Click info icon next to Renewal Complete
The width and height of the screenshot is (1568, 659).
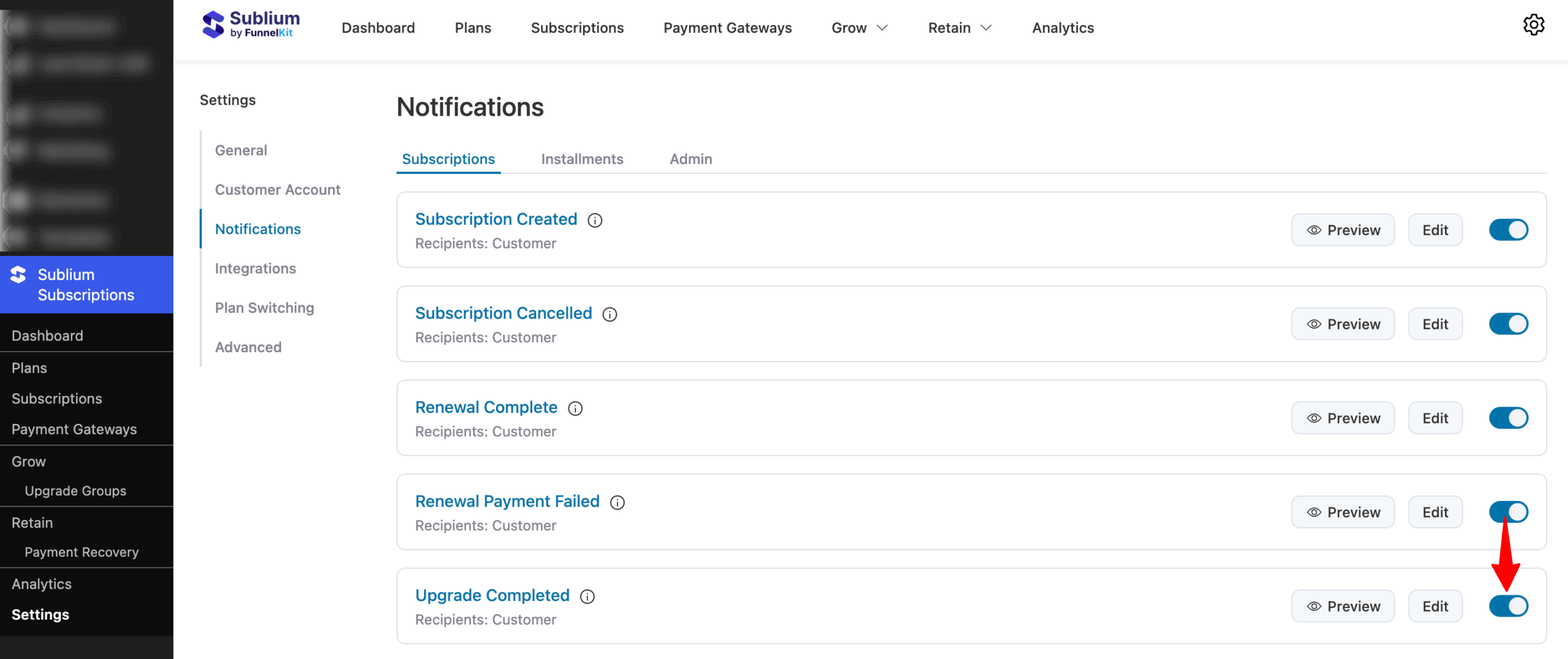(x=575, y=408)
